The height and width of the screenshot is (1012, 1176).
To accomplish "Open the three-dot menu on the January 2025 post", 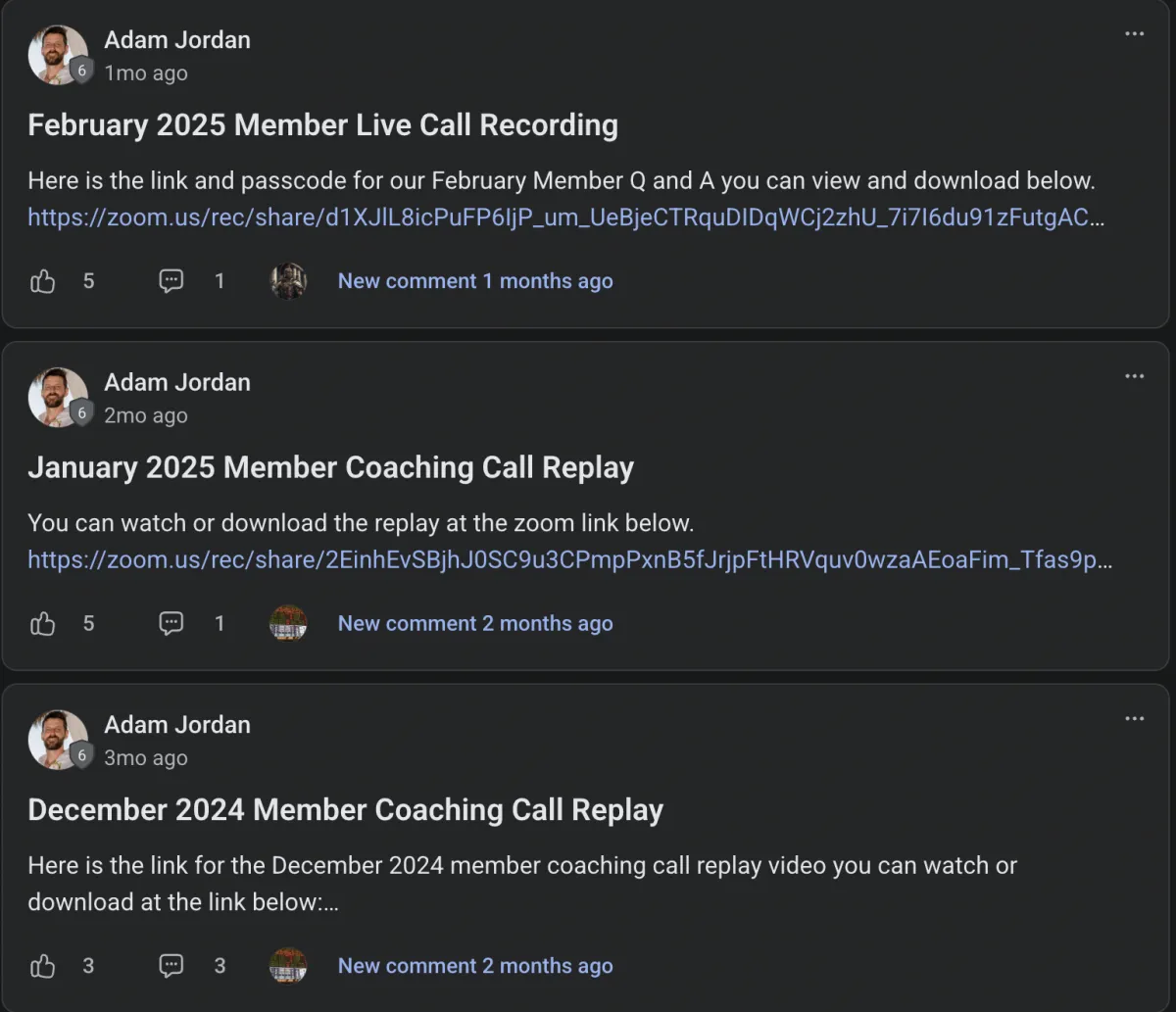I will 1134,376.
